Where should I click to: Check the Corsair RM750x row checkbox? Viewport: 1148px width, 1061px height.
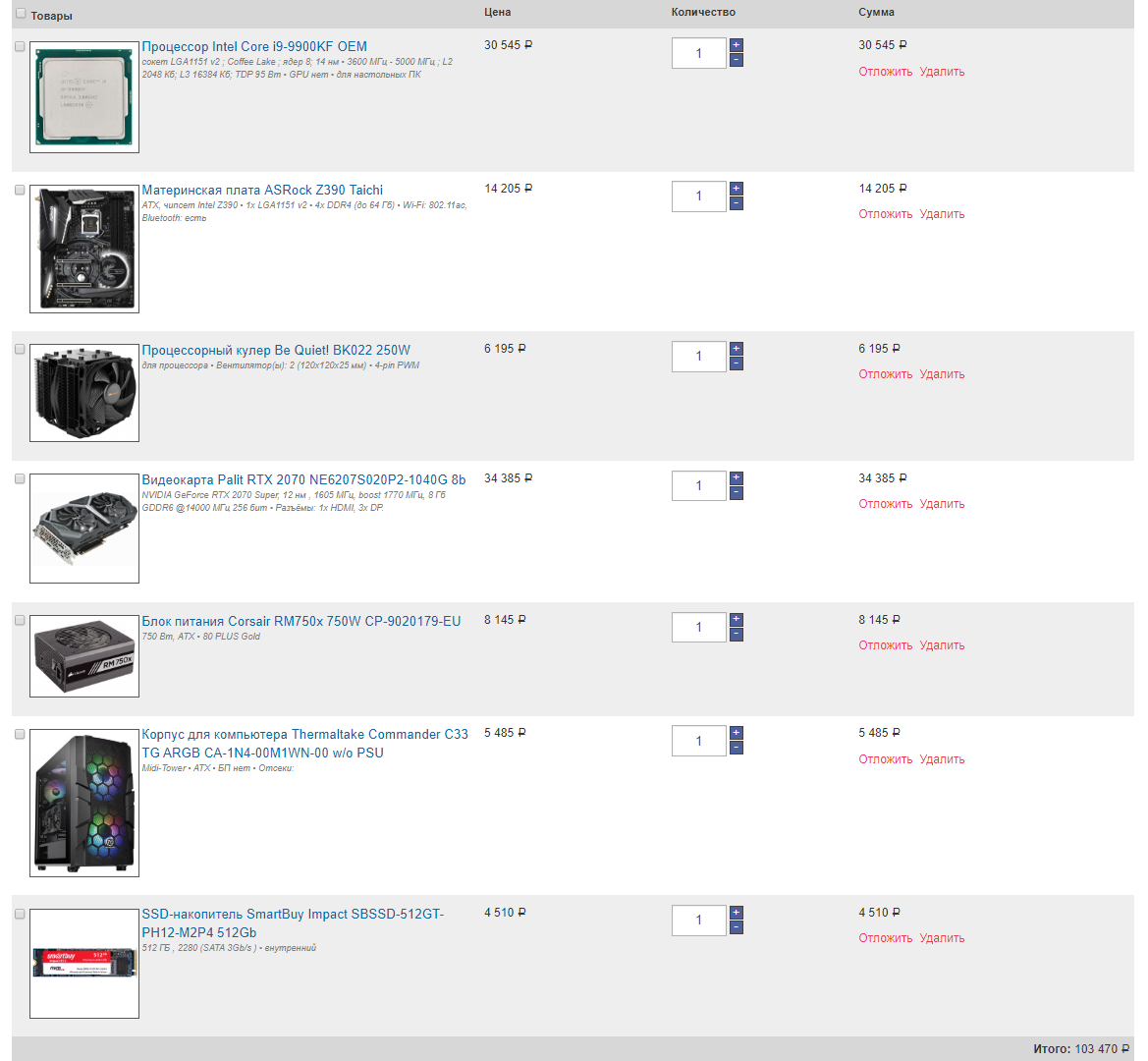[20, 620]
